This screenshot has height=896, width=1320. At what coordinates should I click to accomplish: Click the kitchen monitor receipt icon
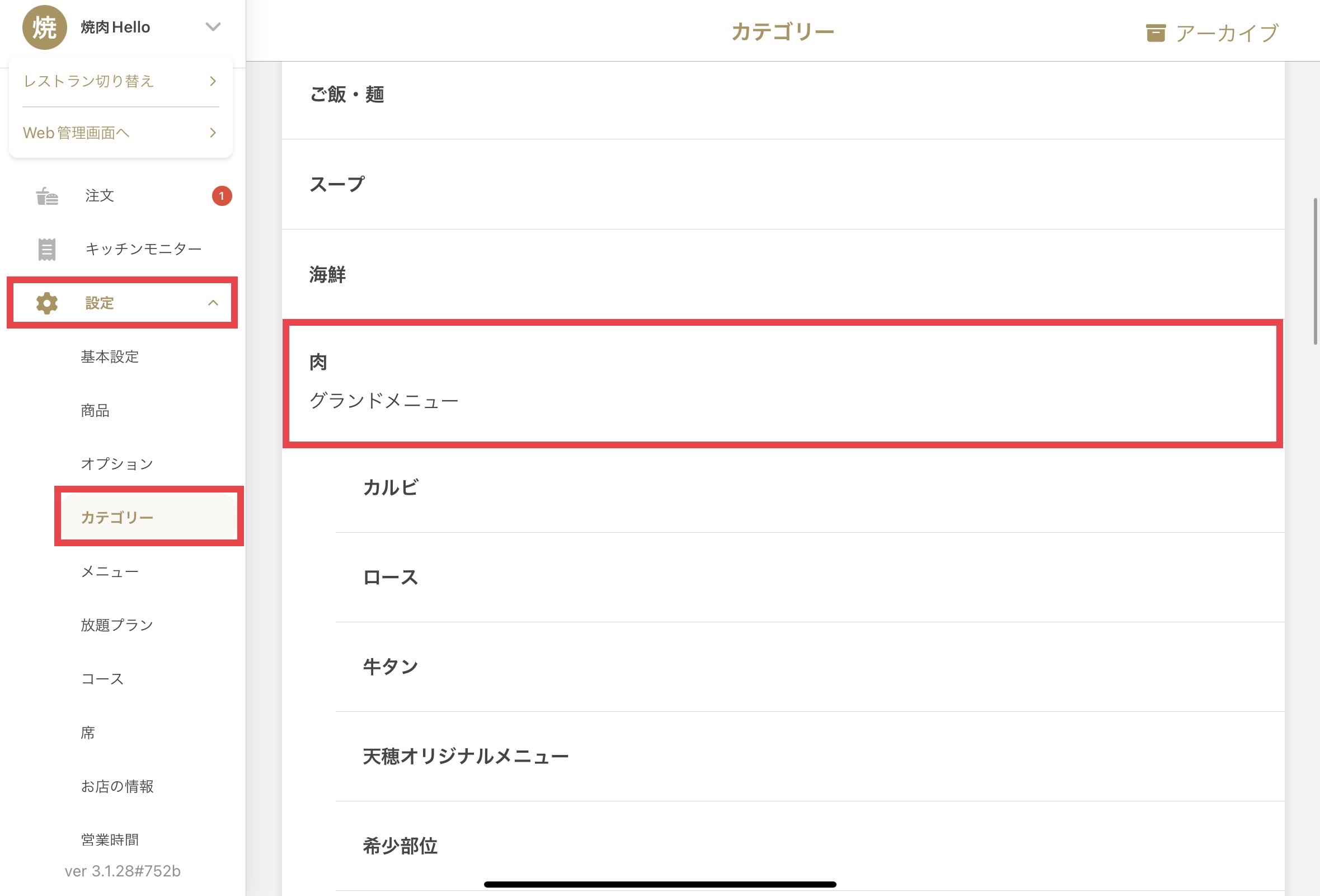point(47,250)
